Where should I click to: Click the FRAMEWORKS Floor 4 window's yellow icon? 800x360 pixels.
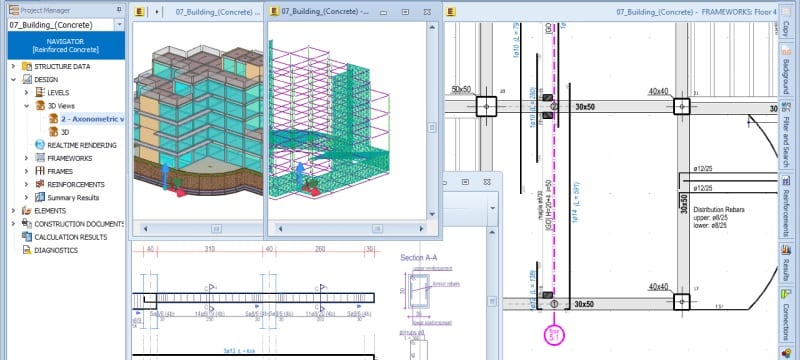451,11
